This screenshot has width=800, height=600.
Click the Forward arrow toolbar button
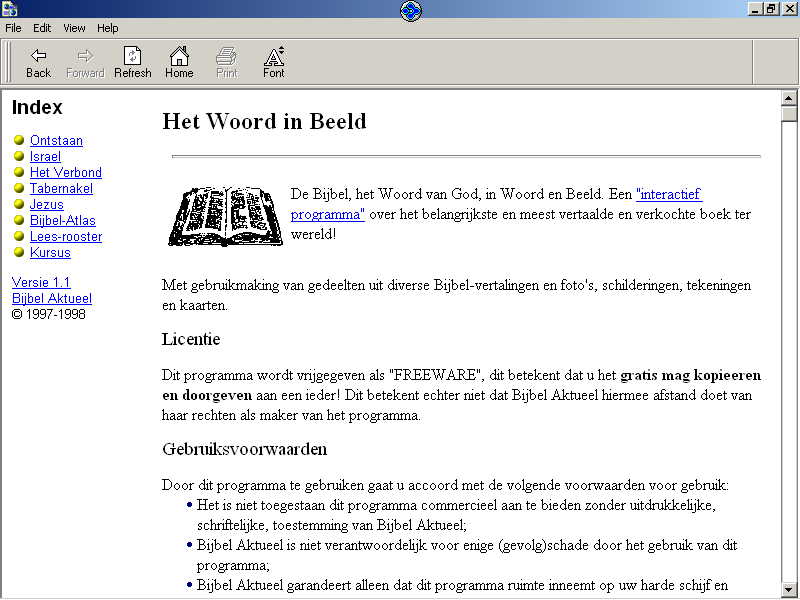(85, 63)
